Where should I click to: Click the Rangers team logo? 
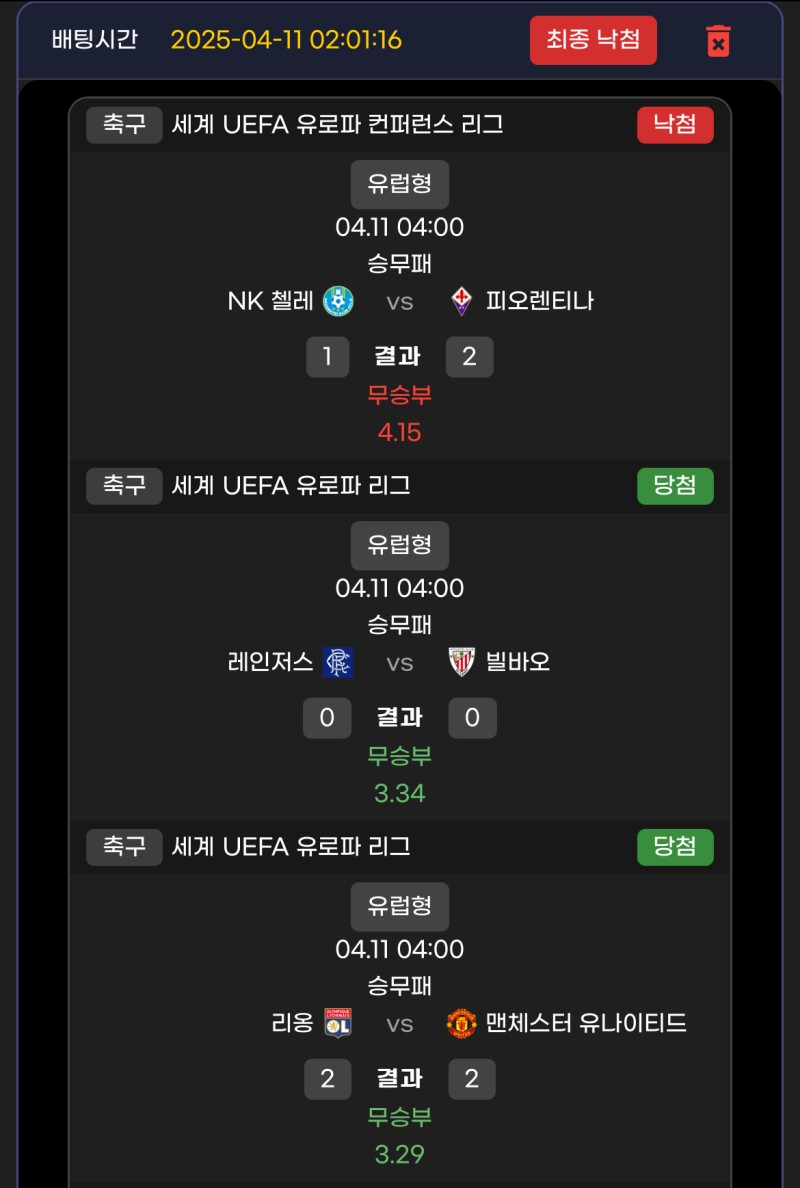pos(338,662)
